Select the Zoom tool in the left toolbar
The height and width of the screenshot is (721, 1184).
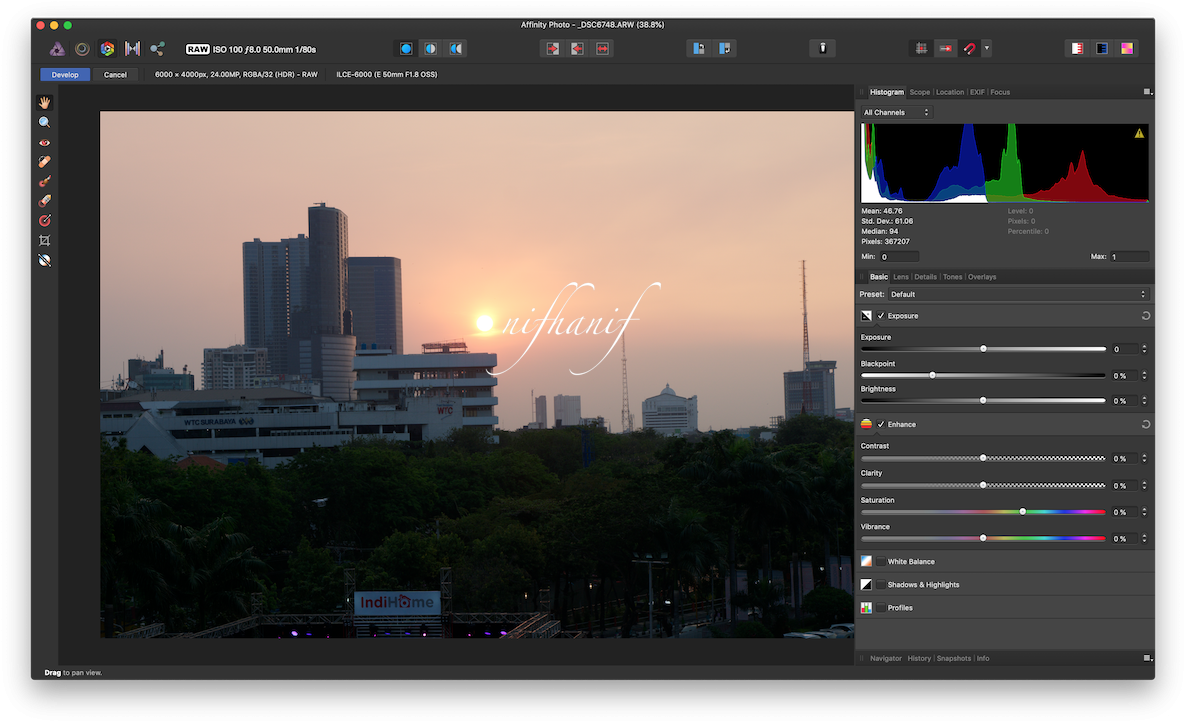(44, 121)
